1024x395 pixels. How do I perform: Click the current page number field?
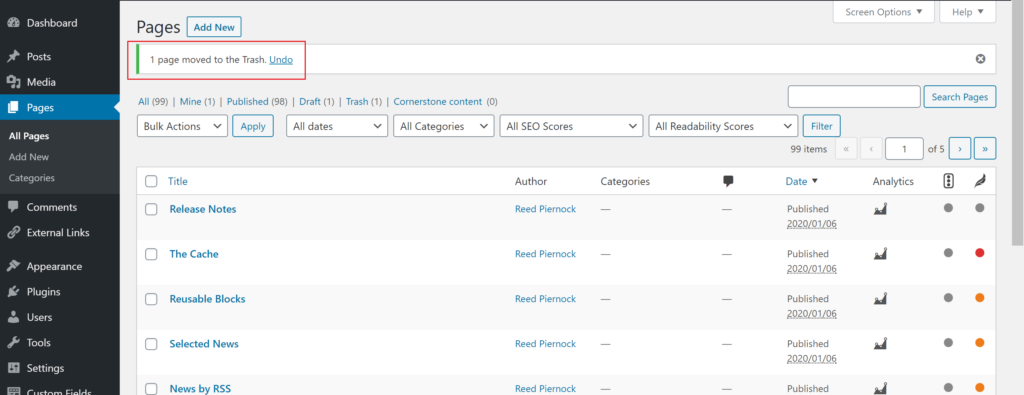[904, 149]
